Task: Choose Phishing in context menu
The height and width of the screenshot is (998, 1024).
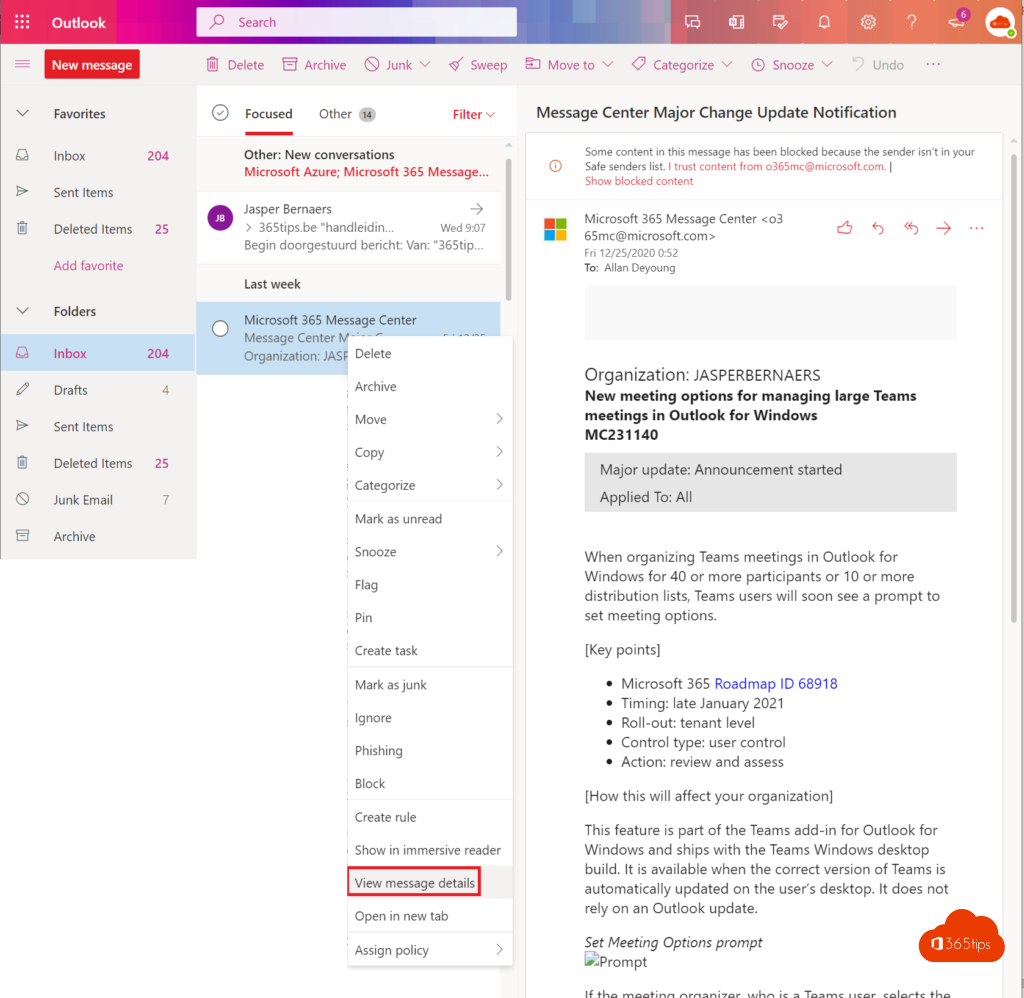Action: [430, 750]
